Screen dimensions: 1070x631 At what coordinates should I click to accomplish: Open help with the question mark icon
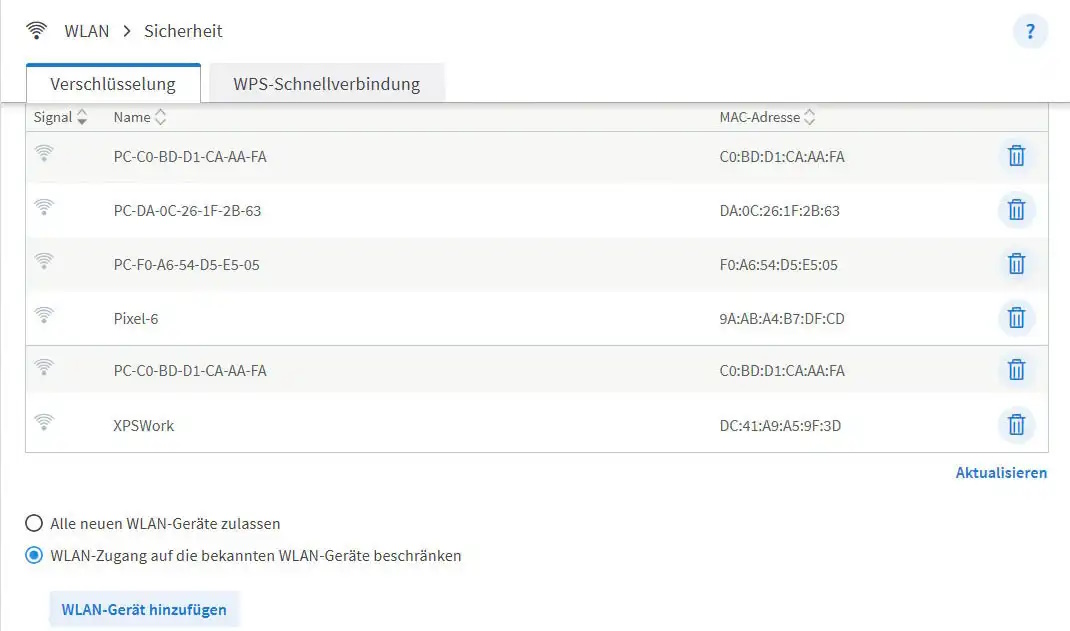pyautogui.click(x=1030, y=31)
